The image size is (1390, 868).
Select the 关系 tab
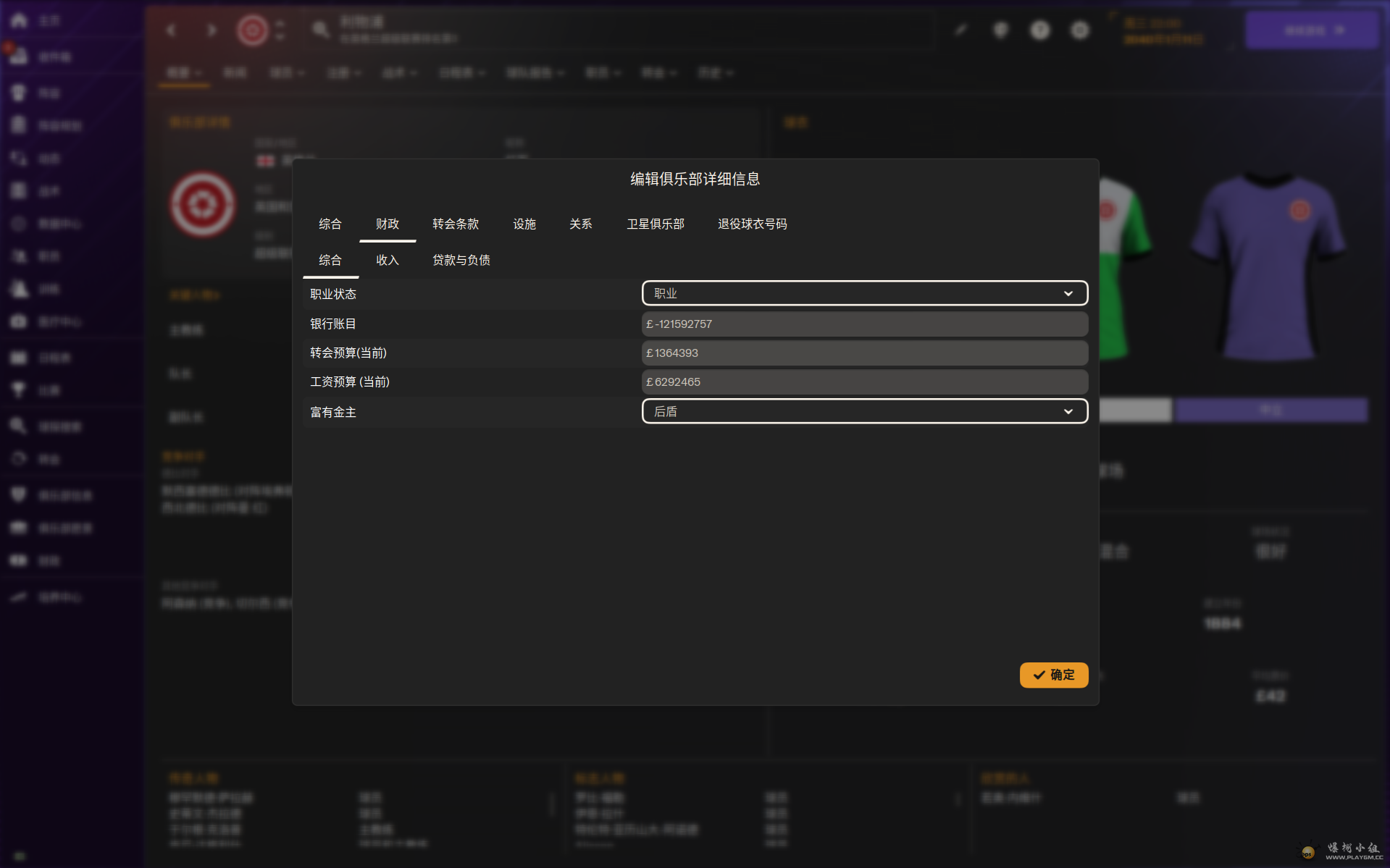point(581,224)
